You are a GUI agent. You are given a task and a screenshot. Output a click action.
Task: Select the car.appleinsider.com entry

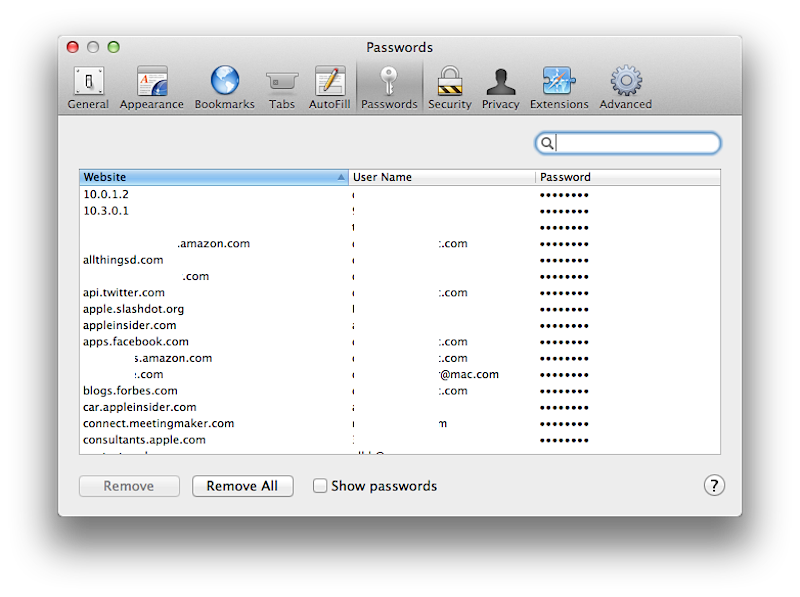[x=399, y=407]
